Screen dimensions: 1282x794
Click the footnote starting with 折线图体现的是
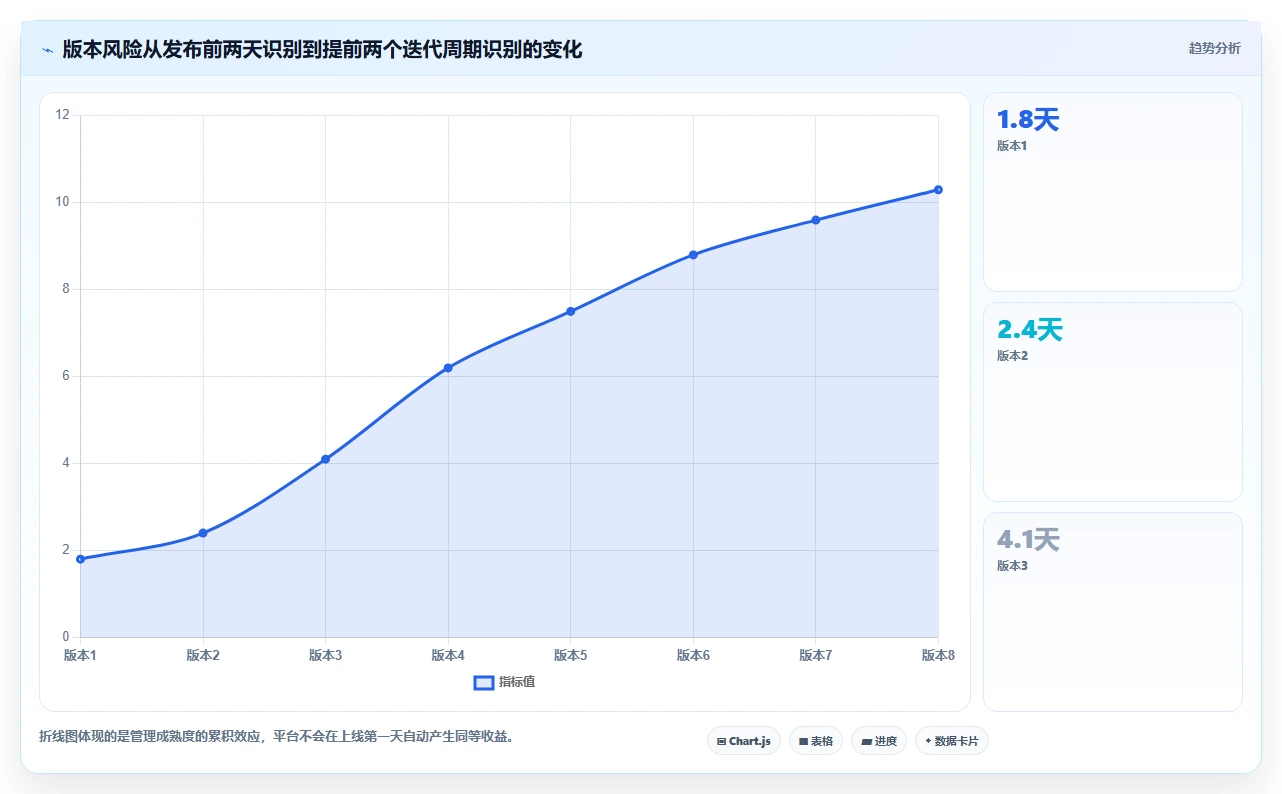coord(276,737)
